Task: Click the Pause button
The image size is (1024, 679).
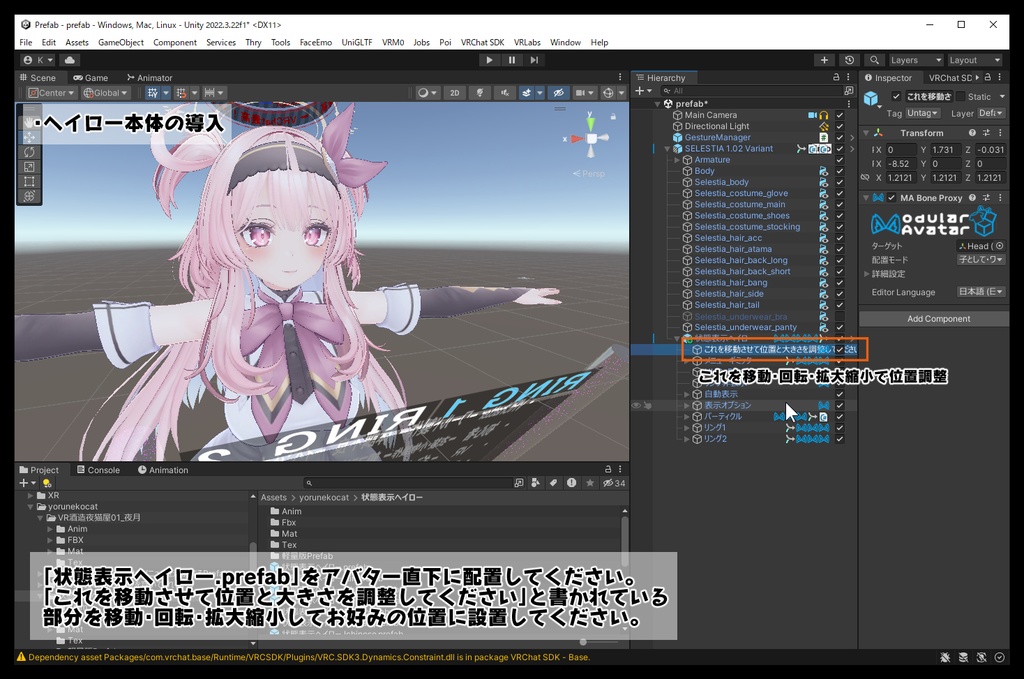Action: point(511,60)
